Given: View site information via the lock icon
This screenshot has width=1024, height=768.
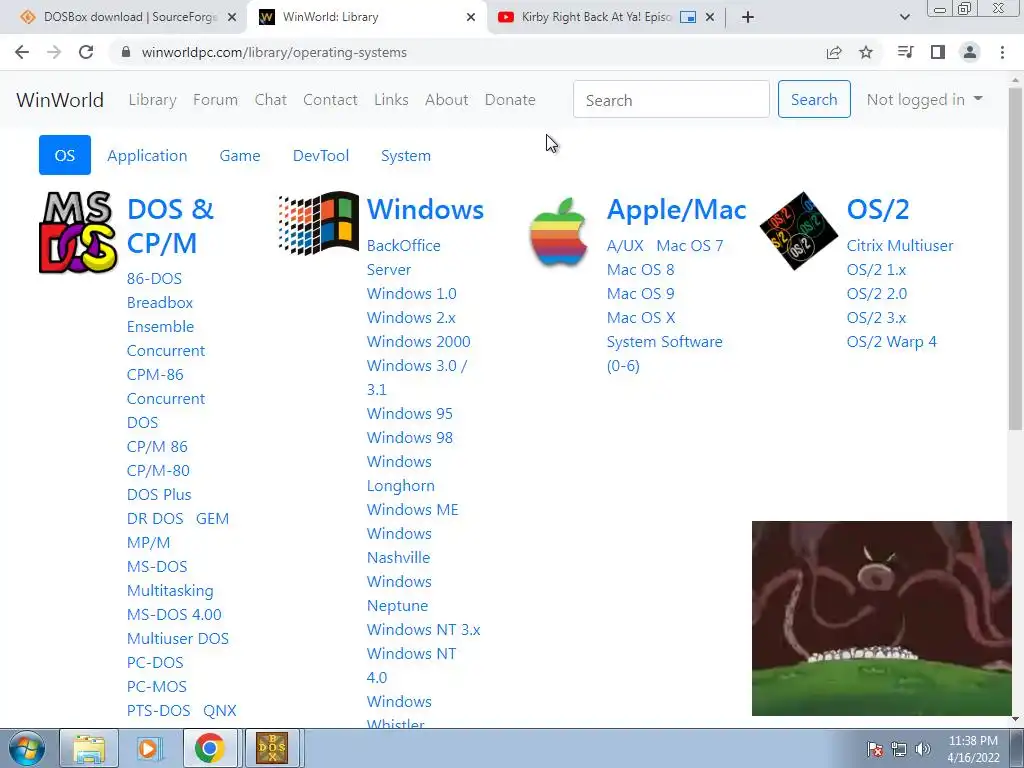Looking at the screenshot, I should [x=126, y=52].
